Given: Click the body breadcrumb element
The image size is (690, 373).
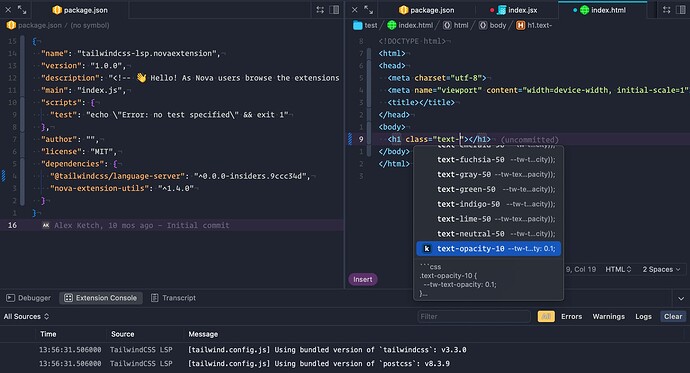Looking at the screenshot, I should point(492,25).
